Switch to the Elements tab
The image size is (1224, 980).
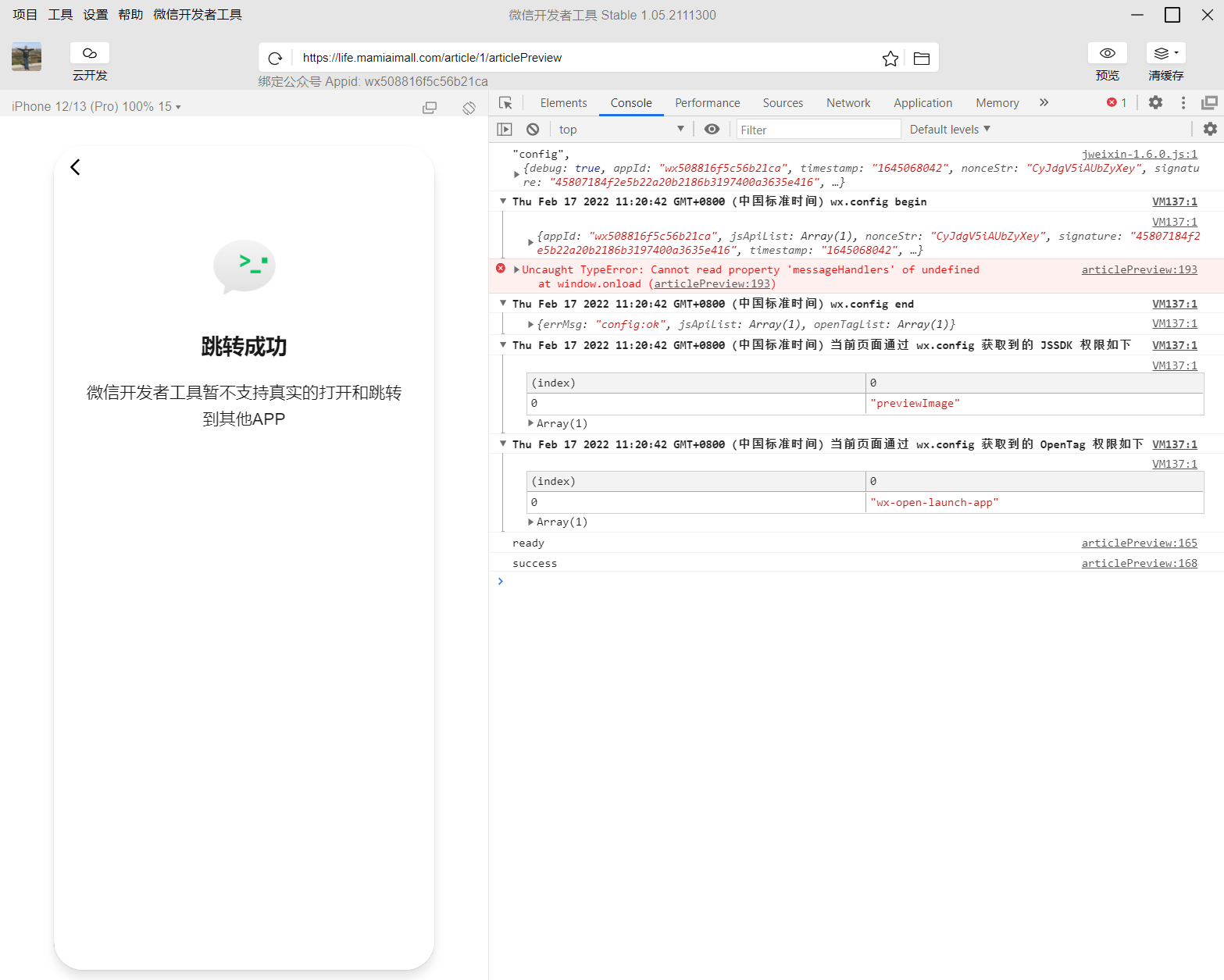[563, 103]
